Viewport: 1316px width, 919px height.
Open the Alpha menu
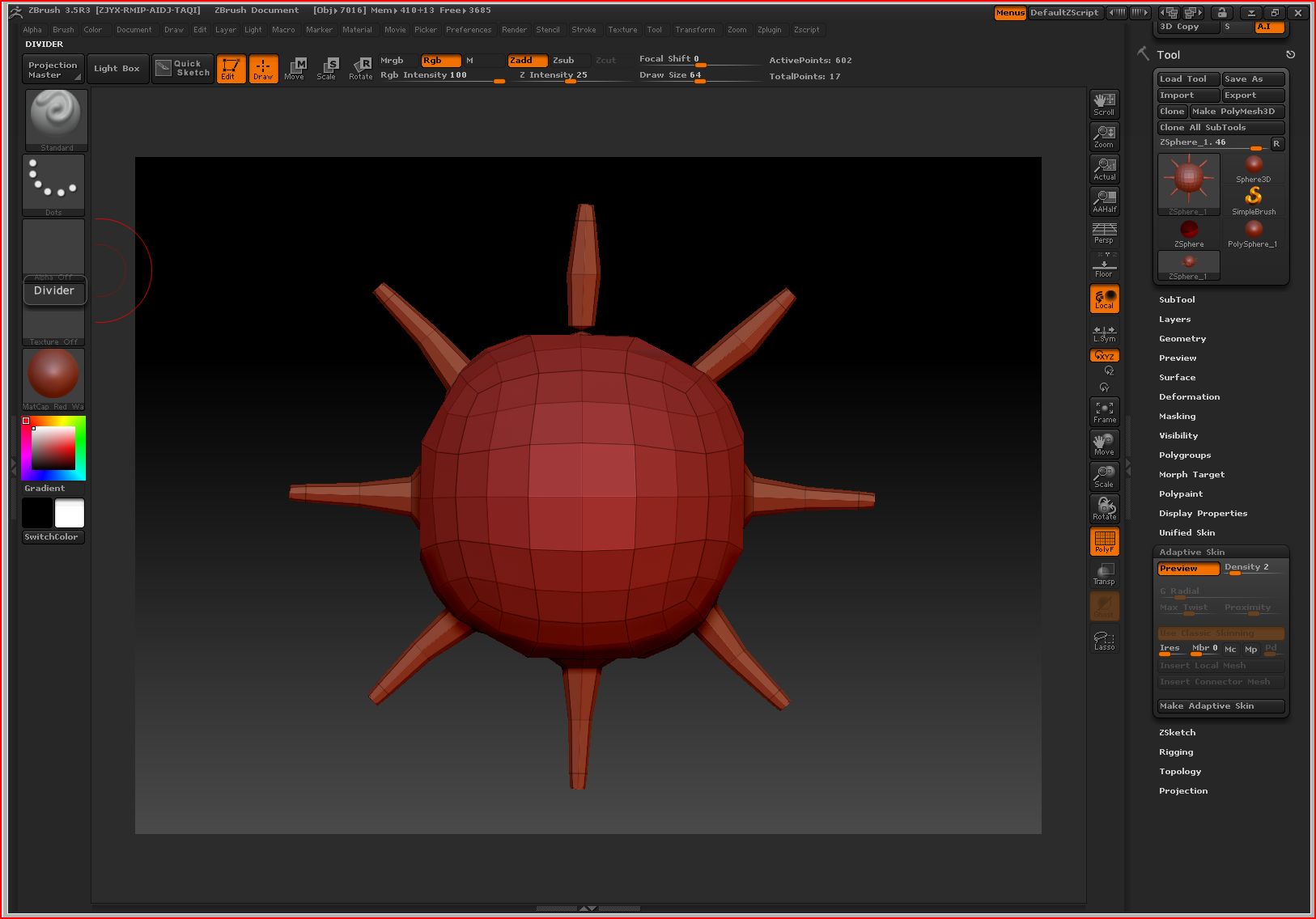(32, 30)
